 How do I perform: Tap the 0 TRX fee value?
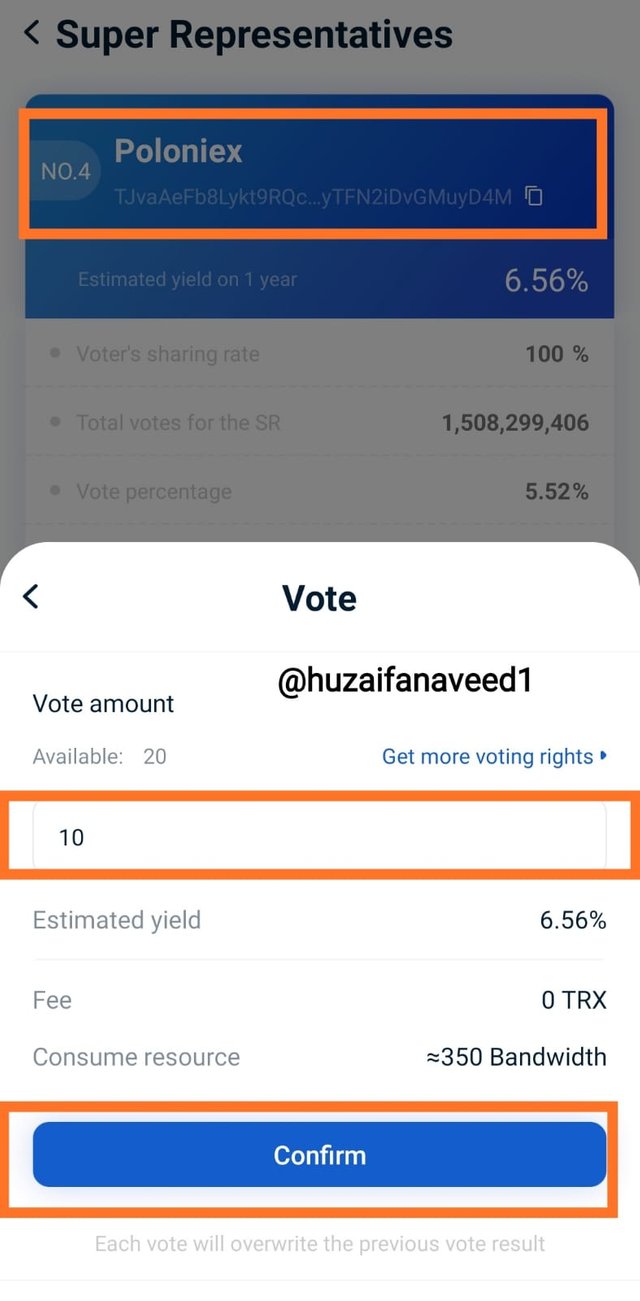574,1000
